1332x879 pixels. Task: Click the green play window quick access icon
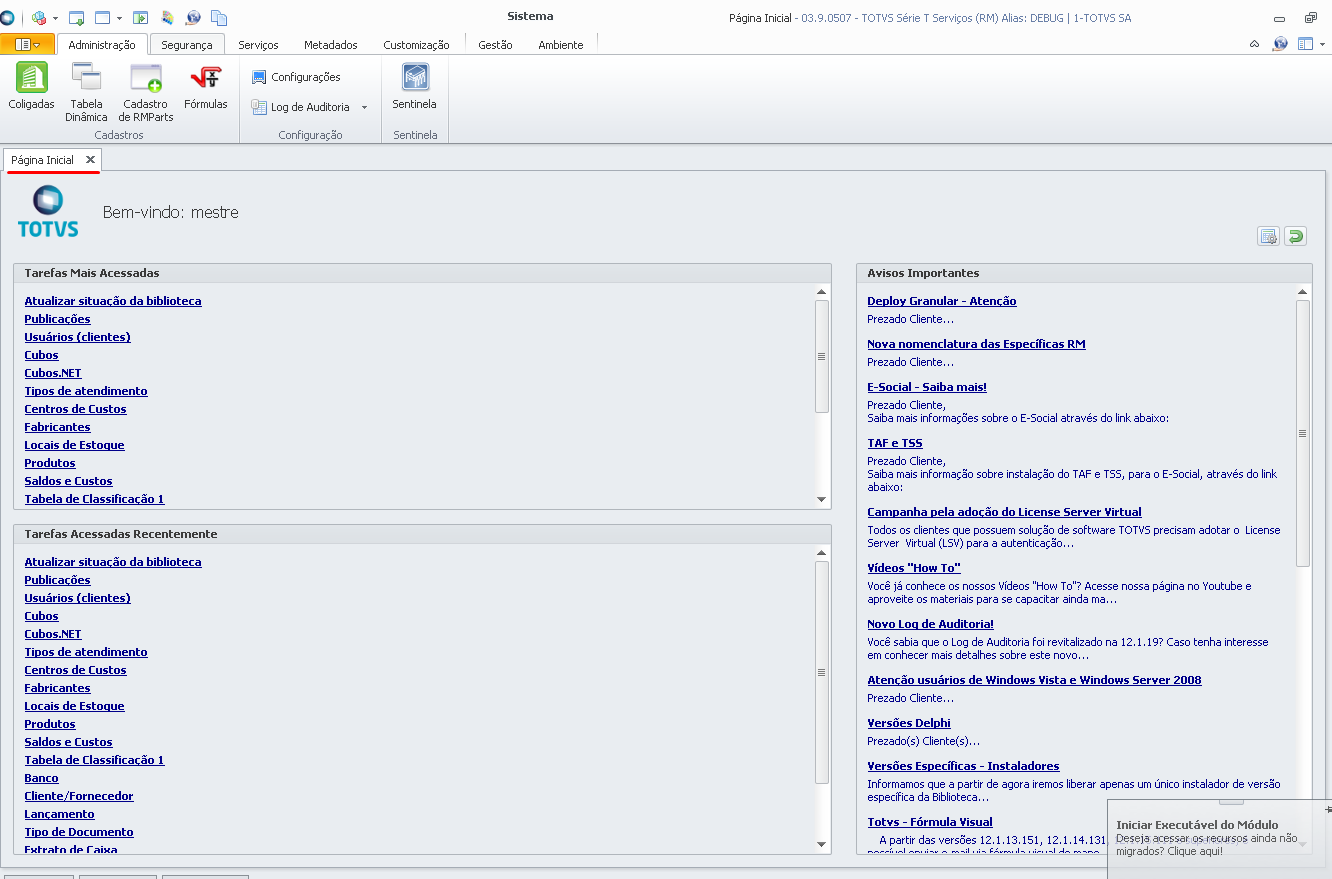pyautogui.click(x=141, y=18)
